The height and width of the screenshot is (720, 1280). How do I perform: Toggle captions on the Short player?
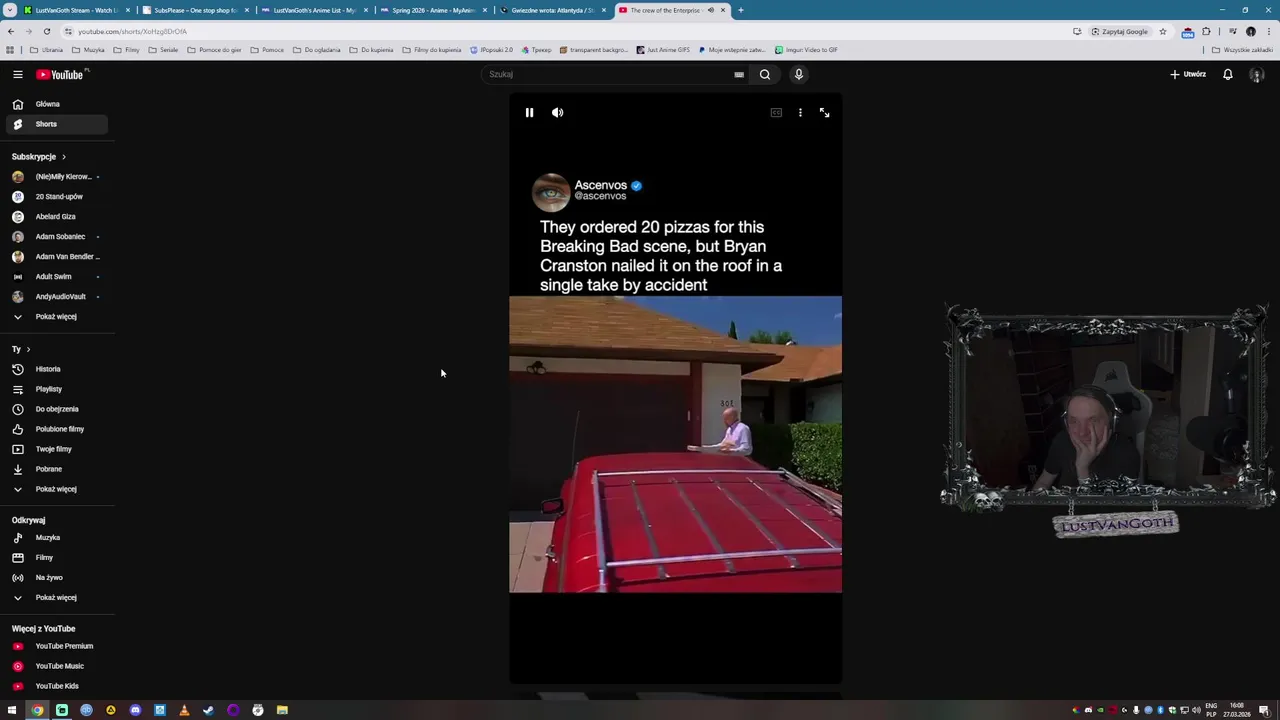pyautogui.click(x=776, y=113)
